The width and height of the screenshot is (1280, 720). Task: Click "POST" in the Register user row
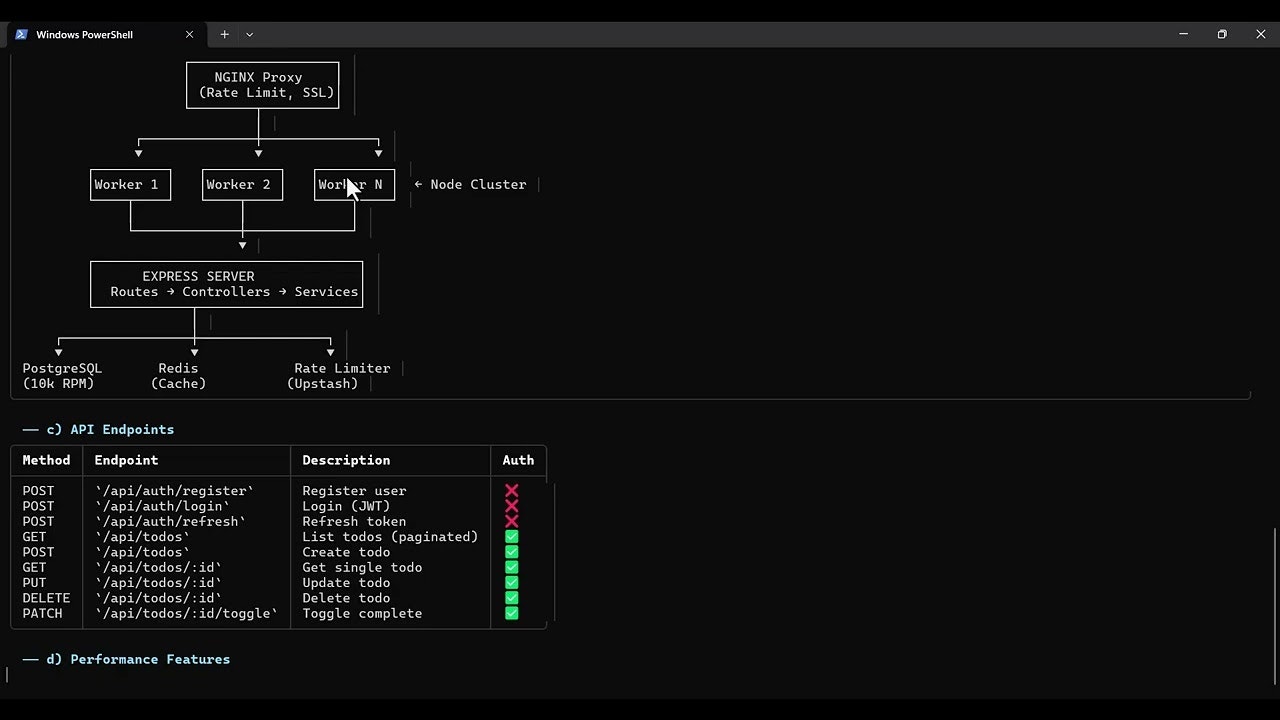(38, 491)
